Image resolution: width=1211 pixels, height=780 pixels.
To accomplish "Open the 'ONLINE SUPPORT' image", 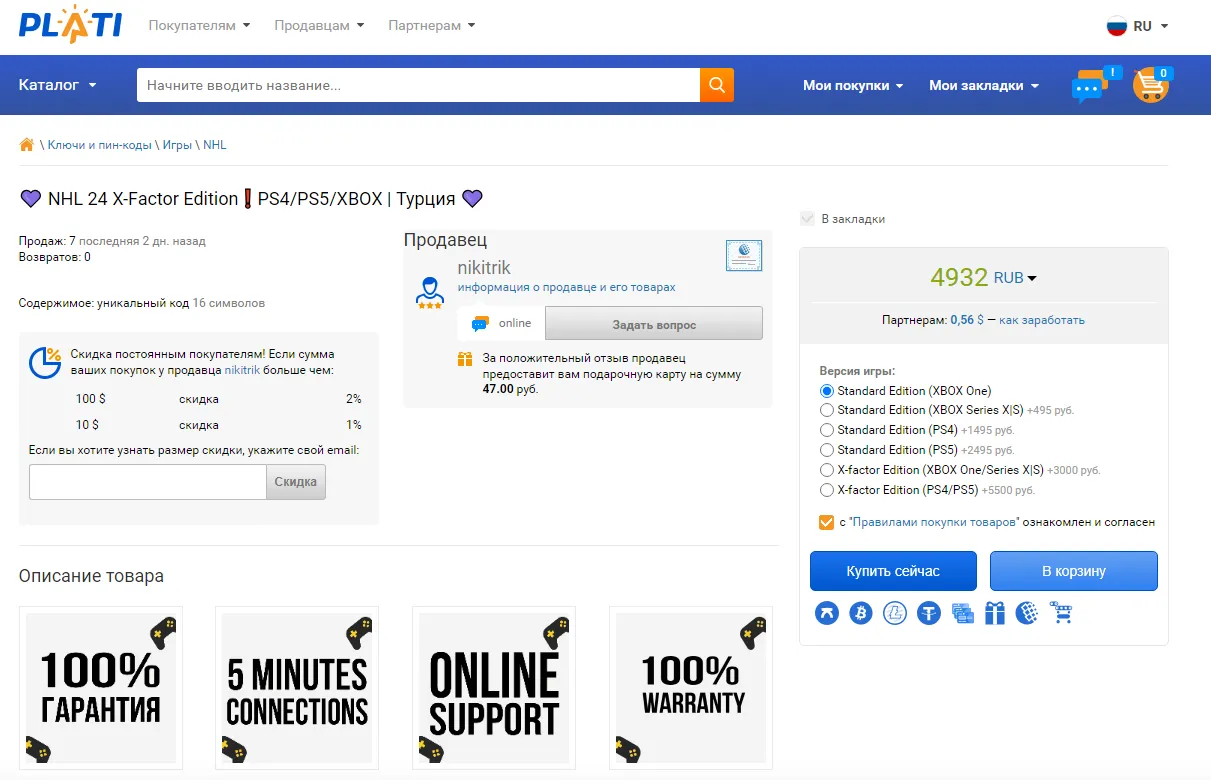I will coord(494,688).
